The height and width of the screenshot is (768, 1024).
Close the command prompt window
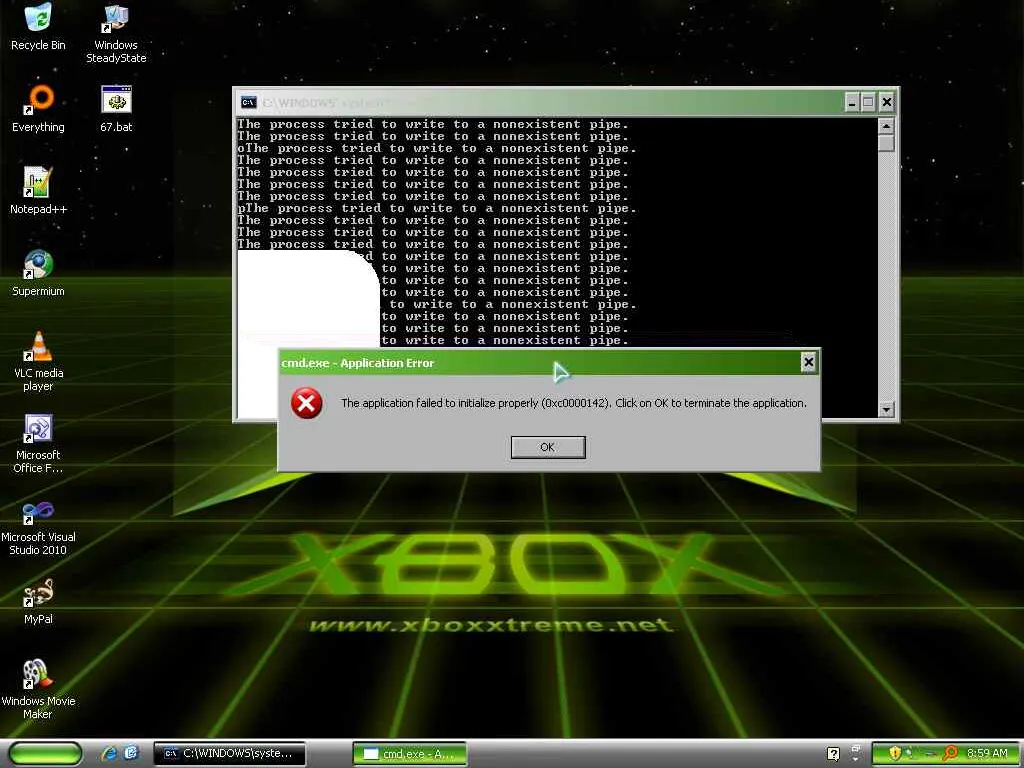pyautogui.click(x=886, y=102)
